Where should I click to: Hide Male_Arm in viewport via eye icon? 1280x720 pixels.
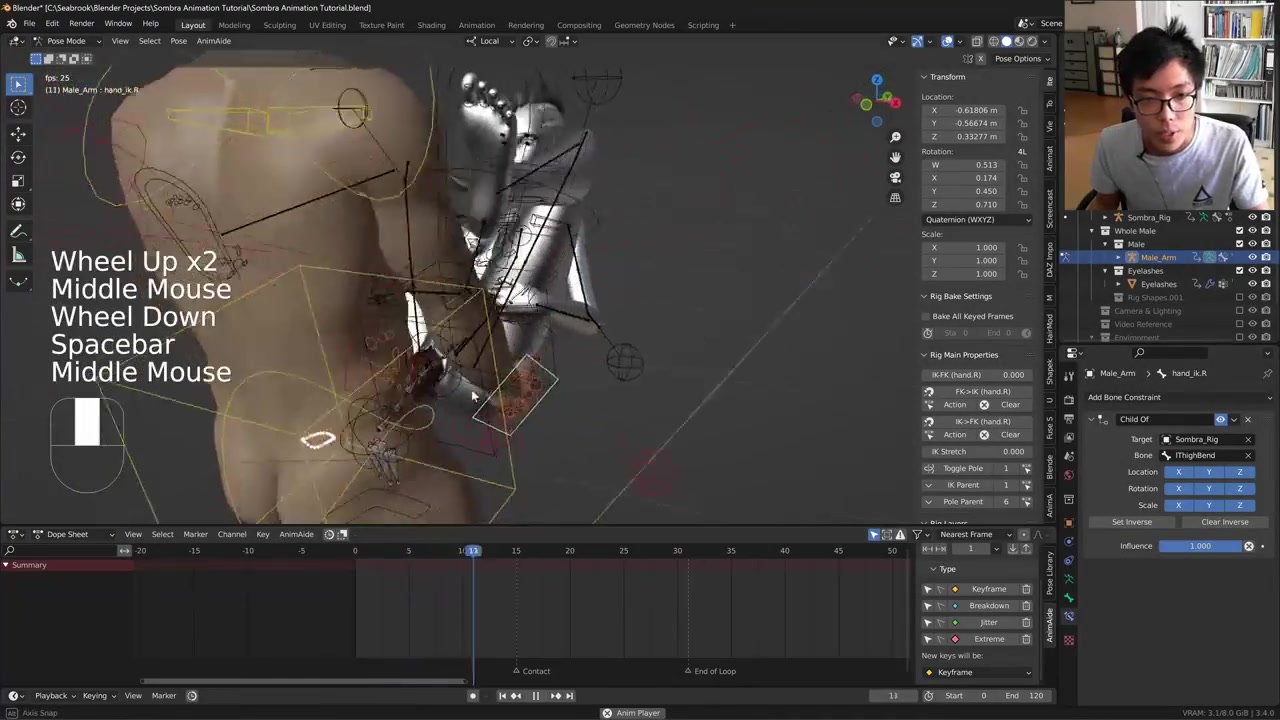coord(1252,257)
